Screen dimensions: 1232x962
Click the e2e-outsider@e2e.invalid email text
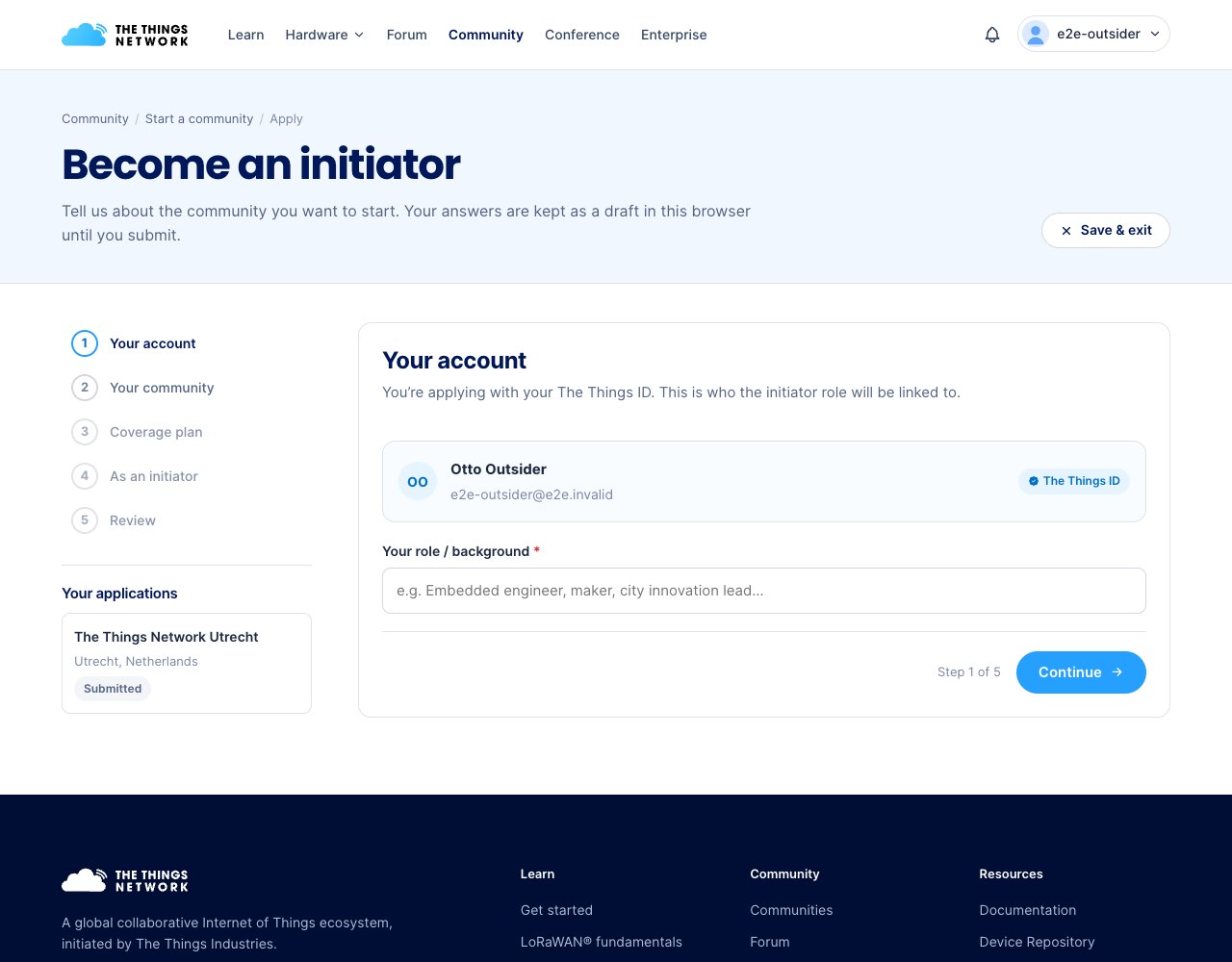[531, 494]
